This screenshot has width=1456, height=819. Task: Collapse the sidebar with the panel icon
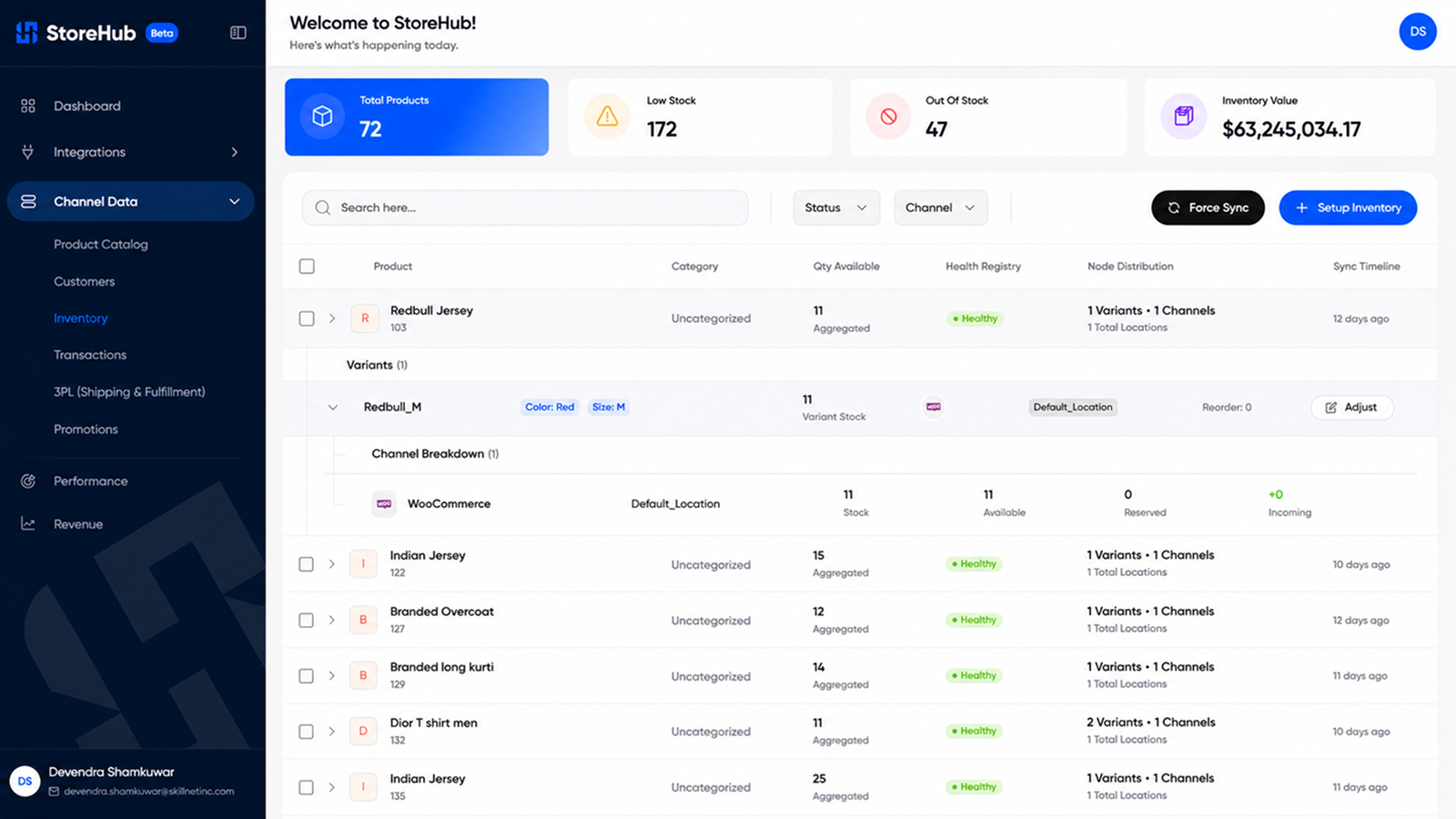238,33
